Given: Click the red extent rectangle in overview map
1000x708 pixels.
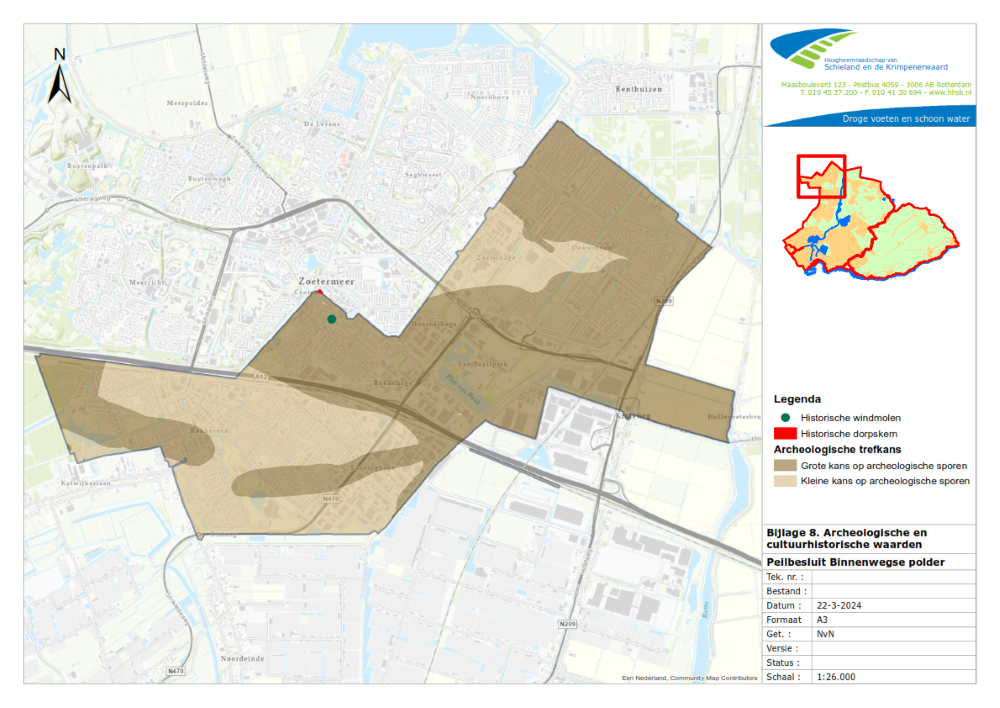Looking at the screenshot, I should [821, 177].
